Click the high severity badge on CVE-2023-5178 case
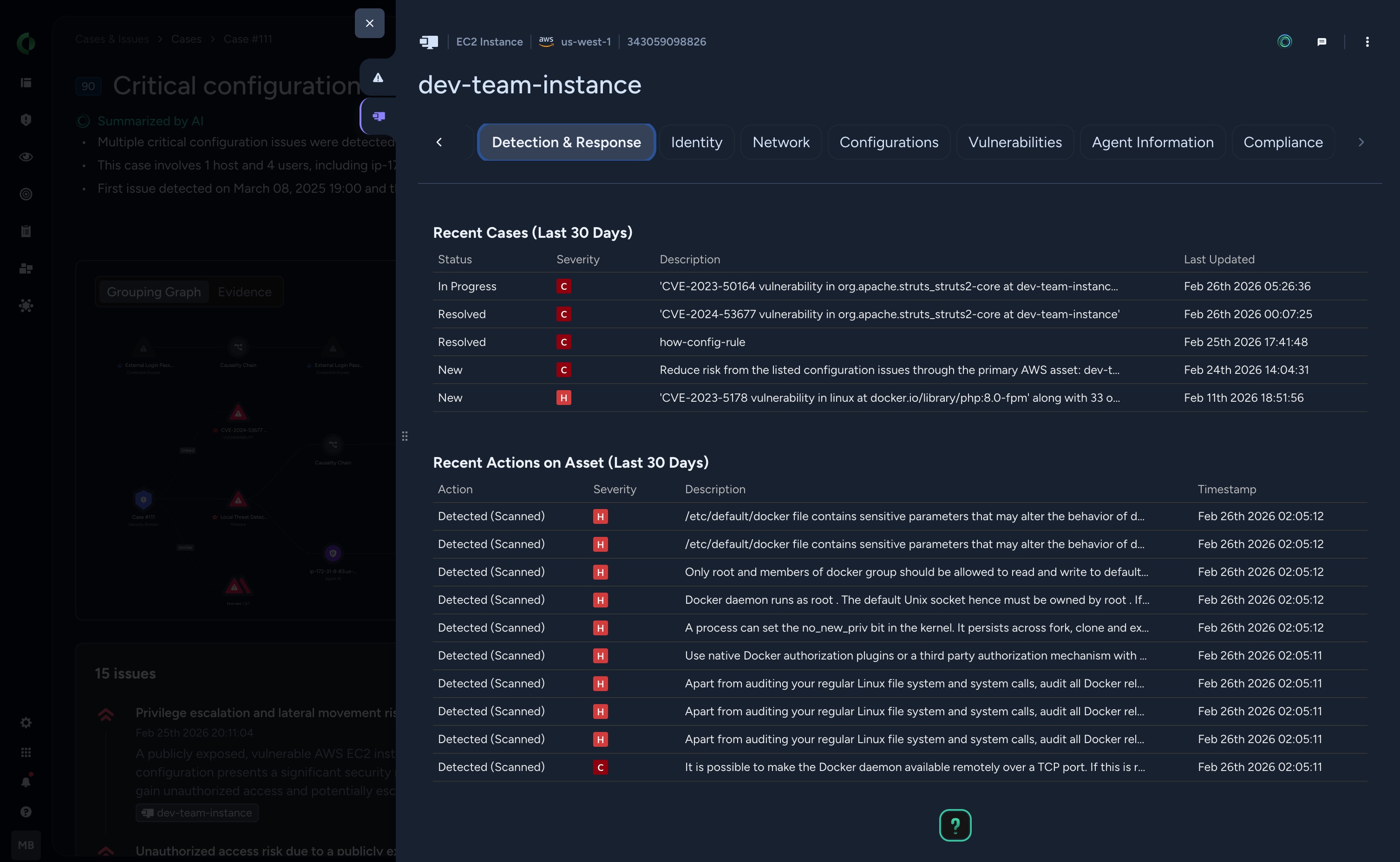The height and width of the screenshot is (862, 1400). click(563, 398)
